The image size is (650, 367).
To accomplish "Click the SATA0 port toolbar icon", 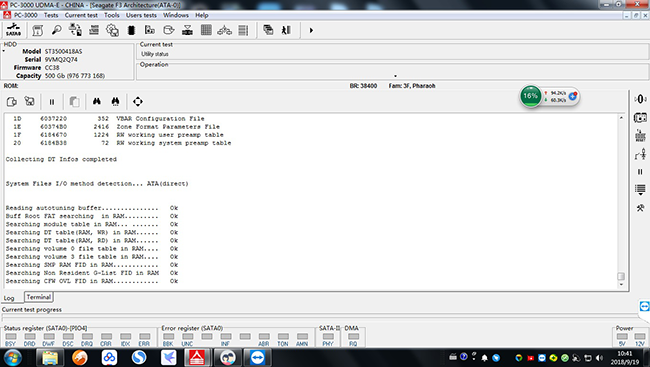I will [13, 30].
